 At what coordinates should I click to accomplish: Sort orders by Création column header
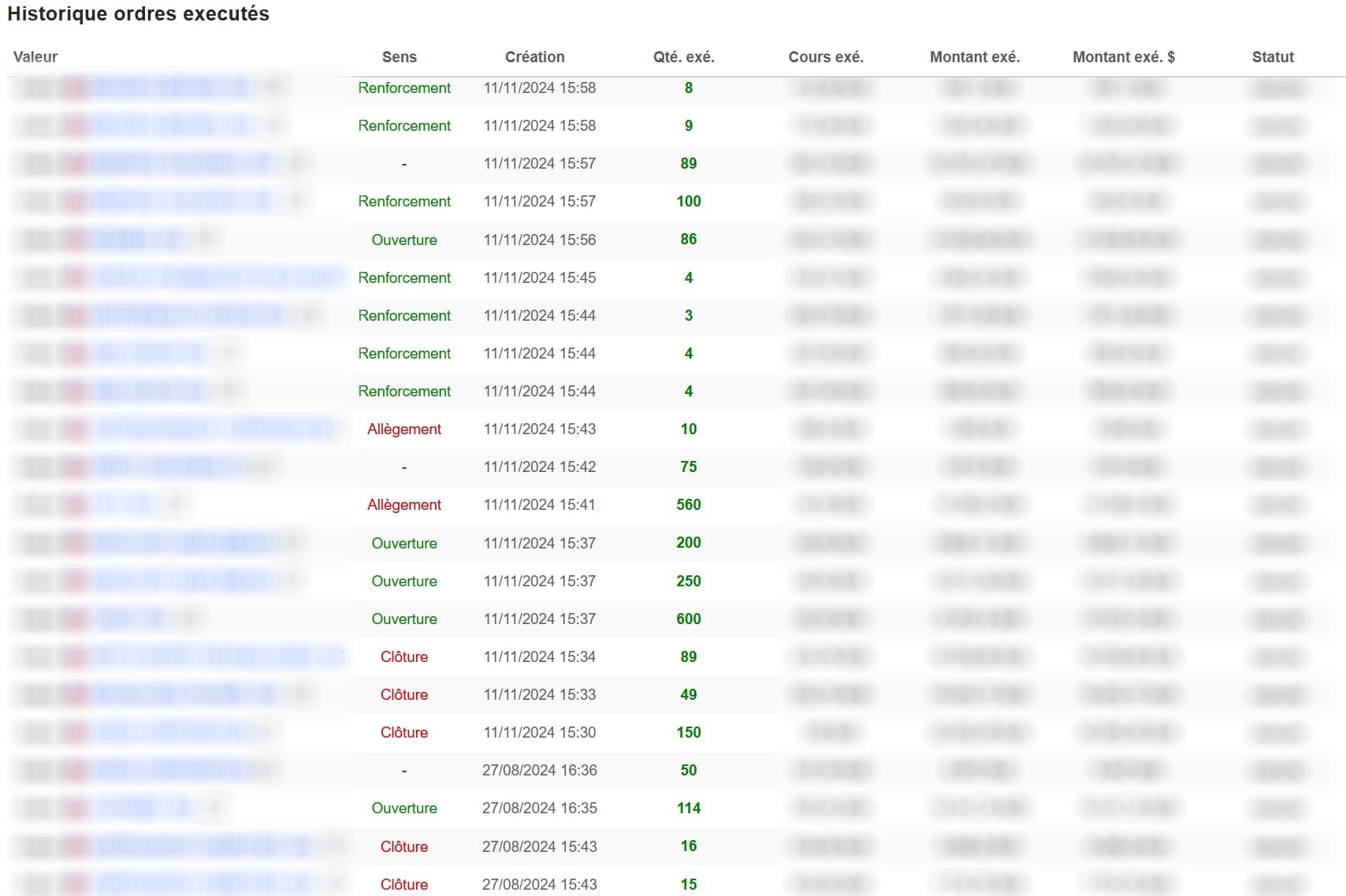coord(534,57)
